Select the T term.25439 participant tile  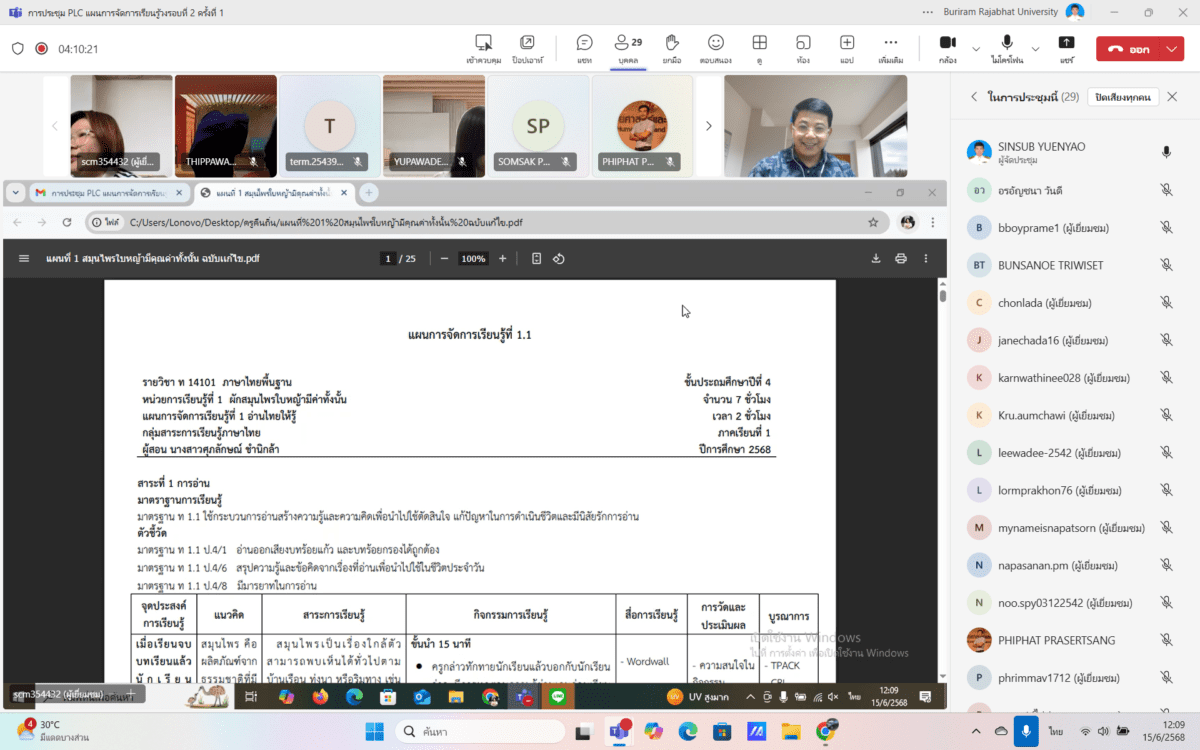(329, 126)
